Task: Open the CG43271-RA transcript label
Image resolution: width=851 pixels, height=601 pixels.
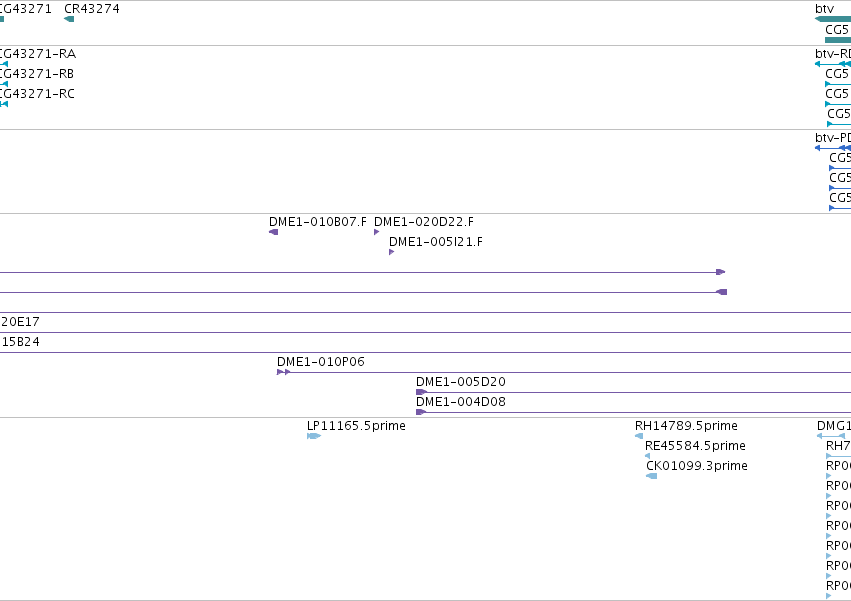Action: tap(37, 54)
